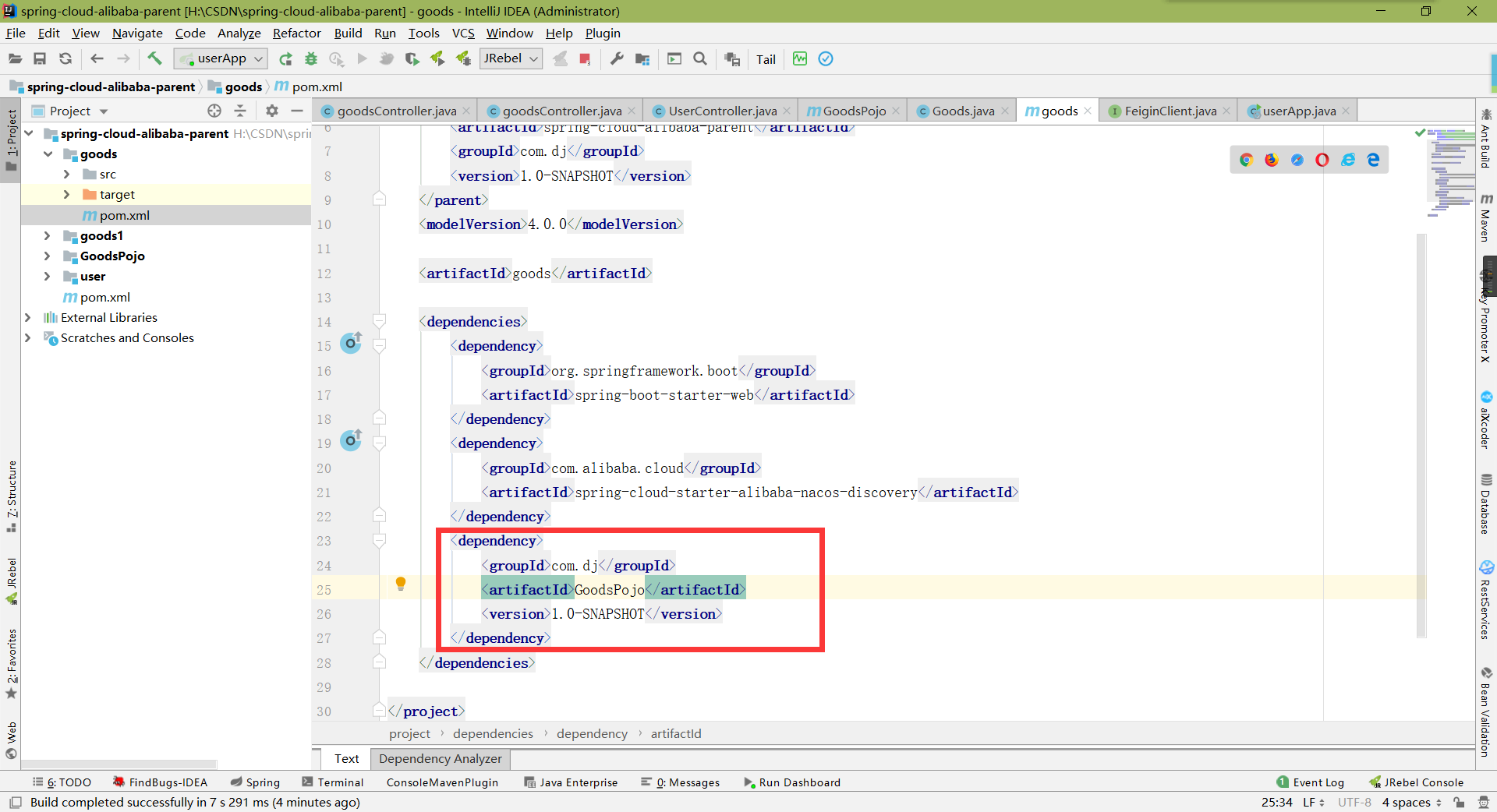Click the green monitor chart icon
This screenshot has height=812, width=1497.
[800, 58]
